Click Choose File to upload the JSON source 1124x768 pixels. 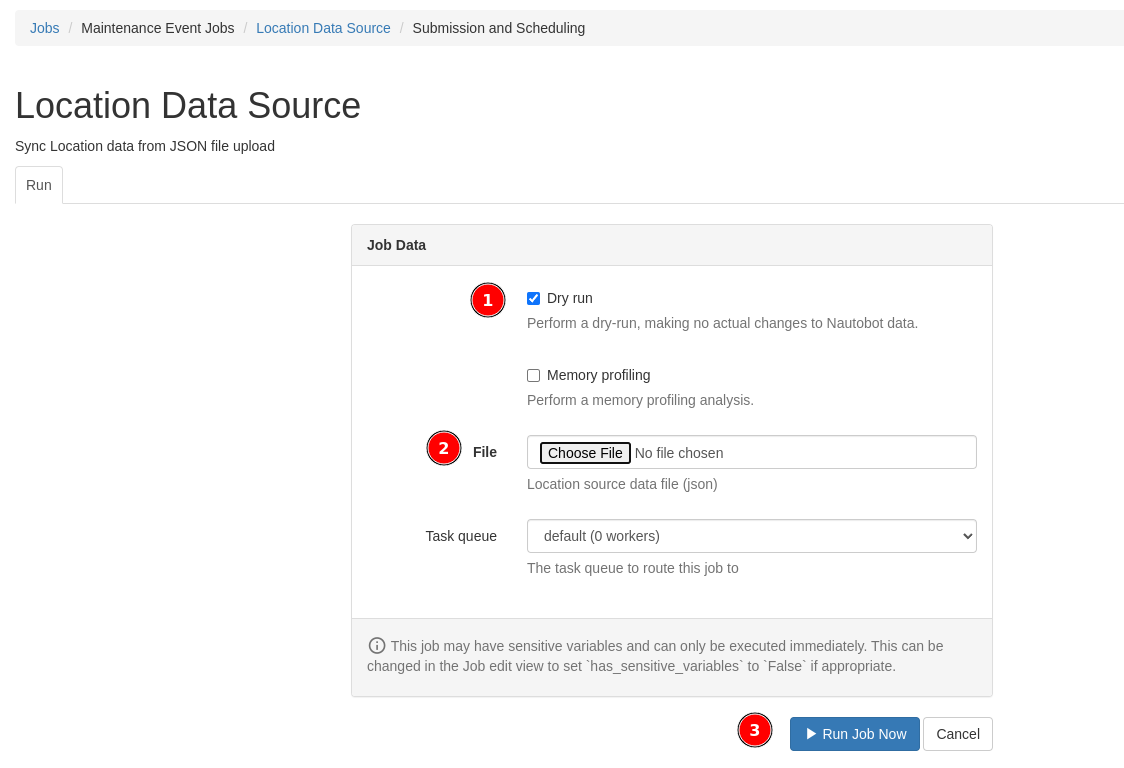[x=585, y=452]
